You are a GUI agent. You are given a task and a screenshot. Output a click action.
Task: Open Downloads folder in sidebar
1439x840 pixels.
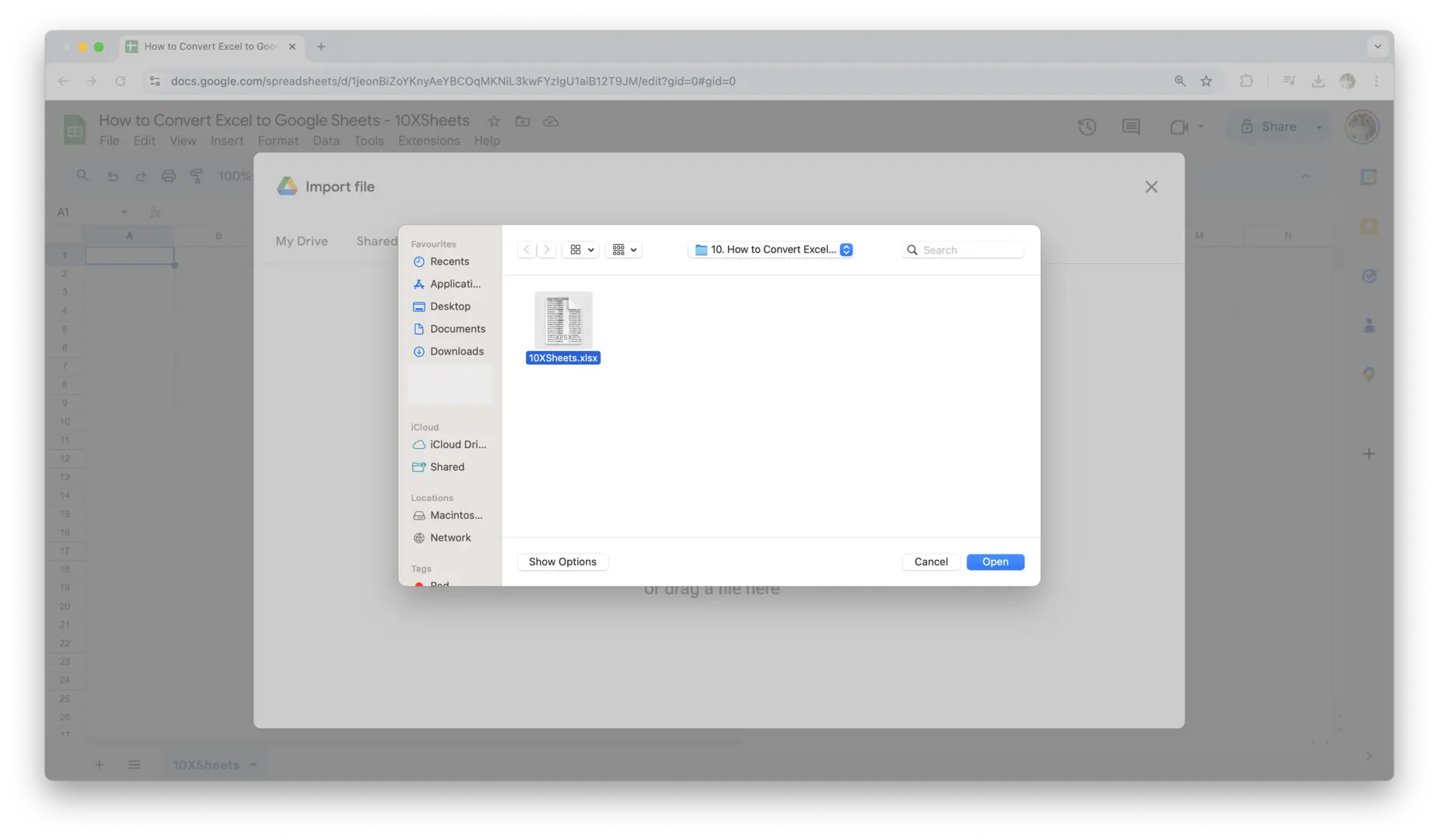click(x=456, y=352)
